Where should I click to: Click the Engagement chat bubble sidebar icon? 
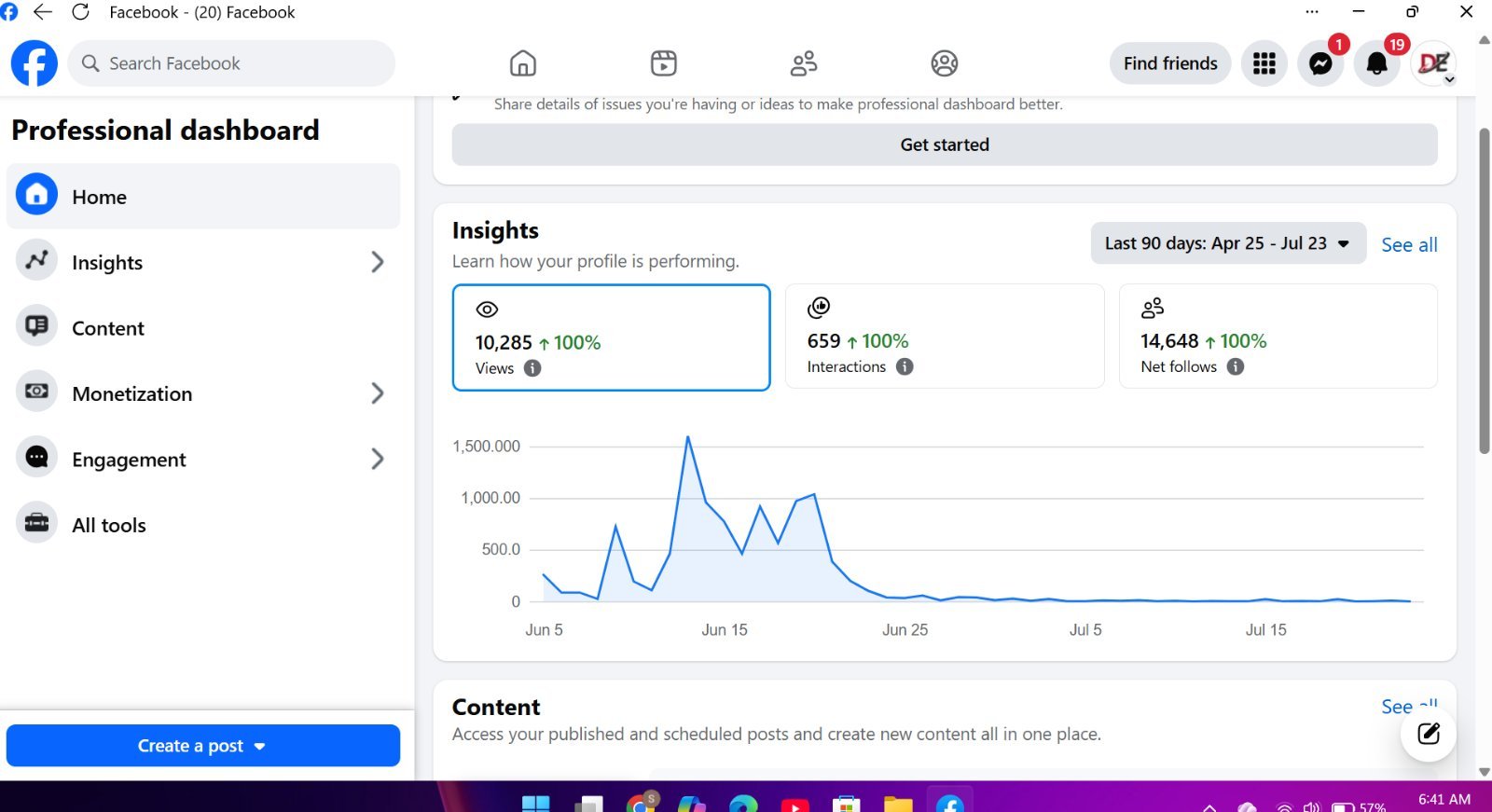click(x=36, y=458)
